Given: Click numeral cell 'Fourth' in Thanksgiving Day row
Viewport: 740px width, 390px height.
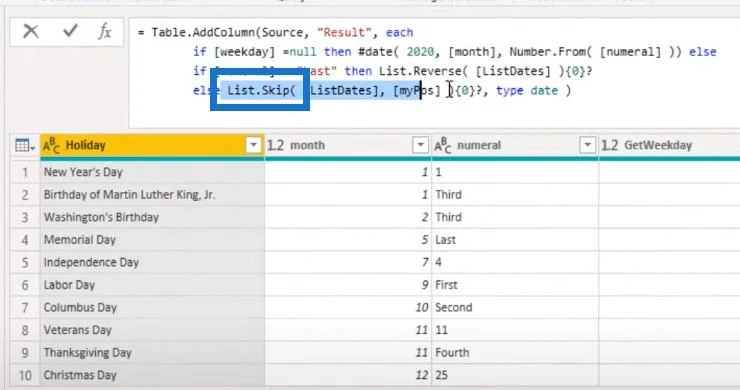Looking at the screenshot, I should tap(515, 353).
